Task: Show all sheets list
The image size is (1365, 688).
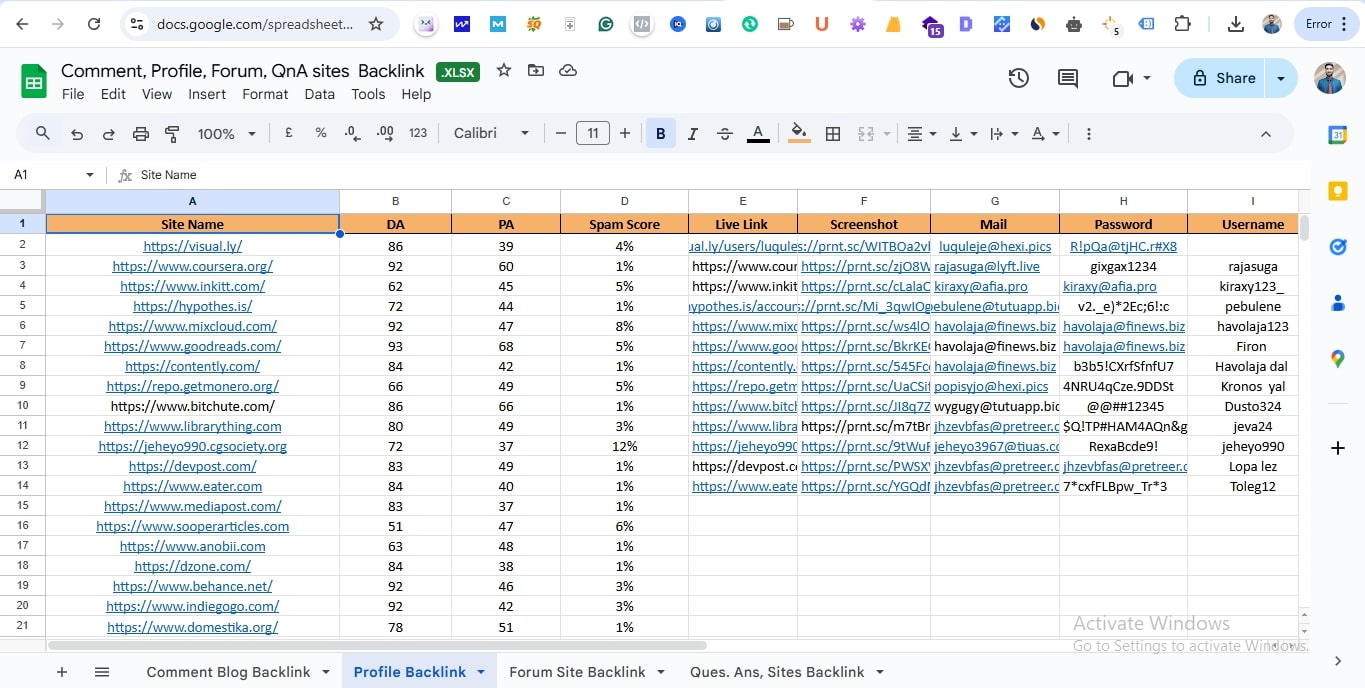Action: [x=102, y=672]
